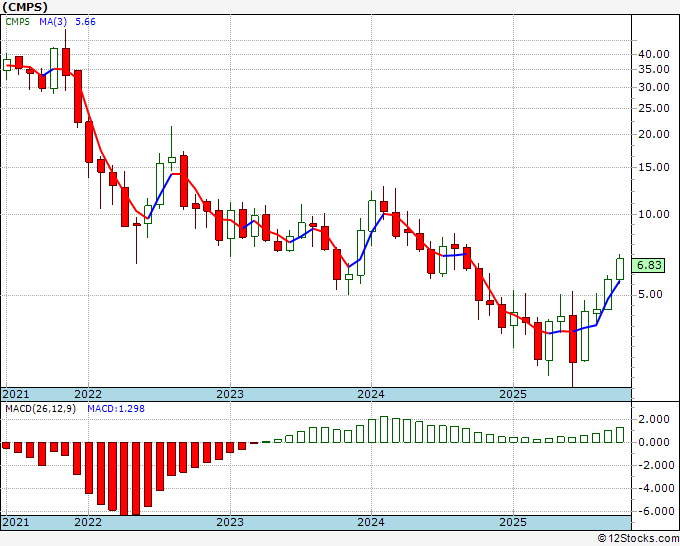Click the (CMPS) chart title
The height and width of the screenshot is (546, 680).
coord(24,7)
